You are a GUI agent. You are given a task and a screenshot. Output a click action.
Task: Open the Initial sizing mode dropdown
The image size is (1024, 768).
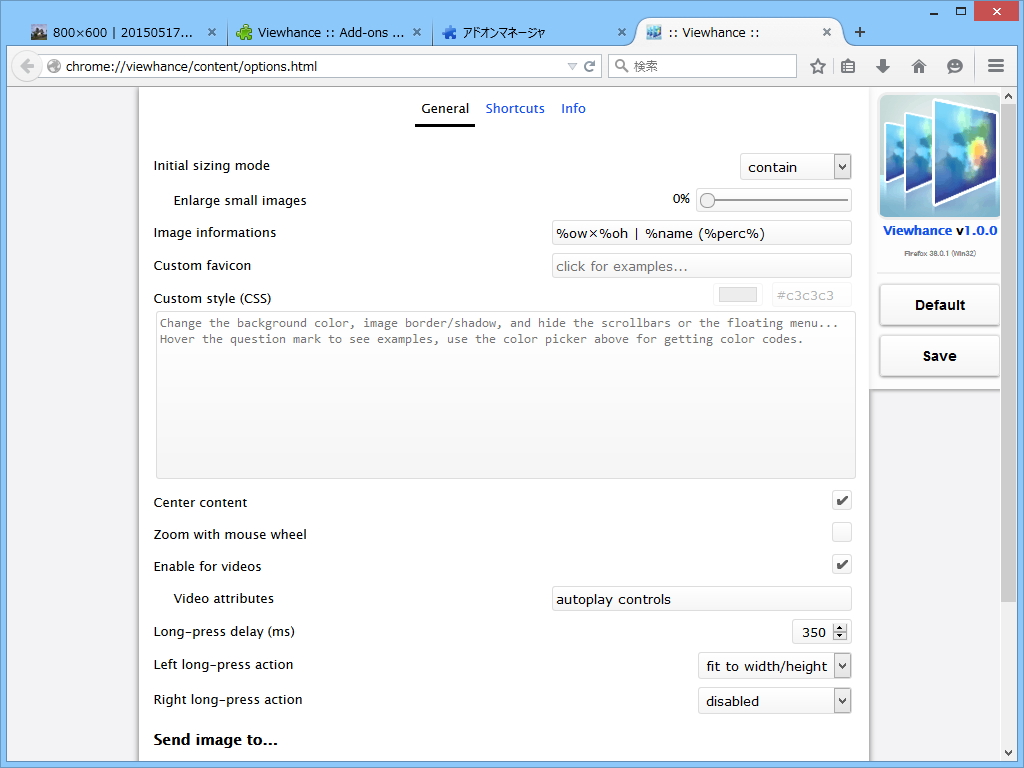(x=795, y=166)
